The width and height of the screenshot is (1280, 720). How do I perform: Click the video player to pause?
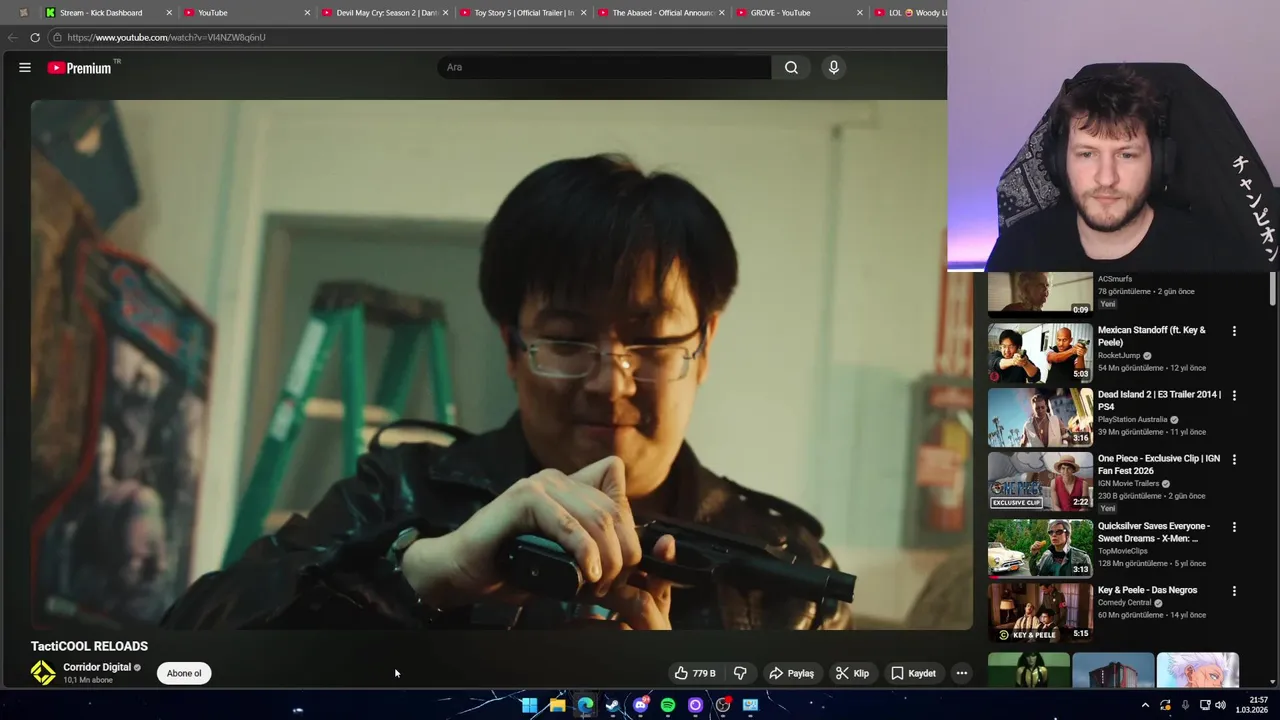501,365
